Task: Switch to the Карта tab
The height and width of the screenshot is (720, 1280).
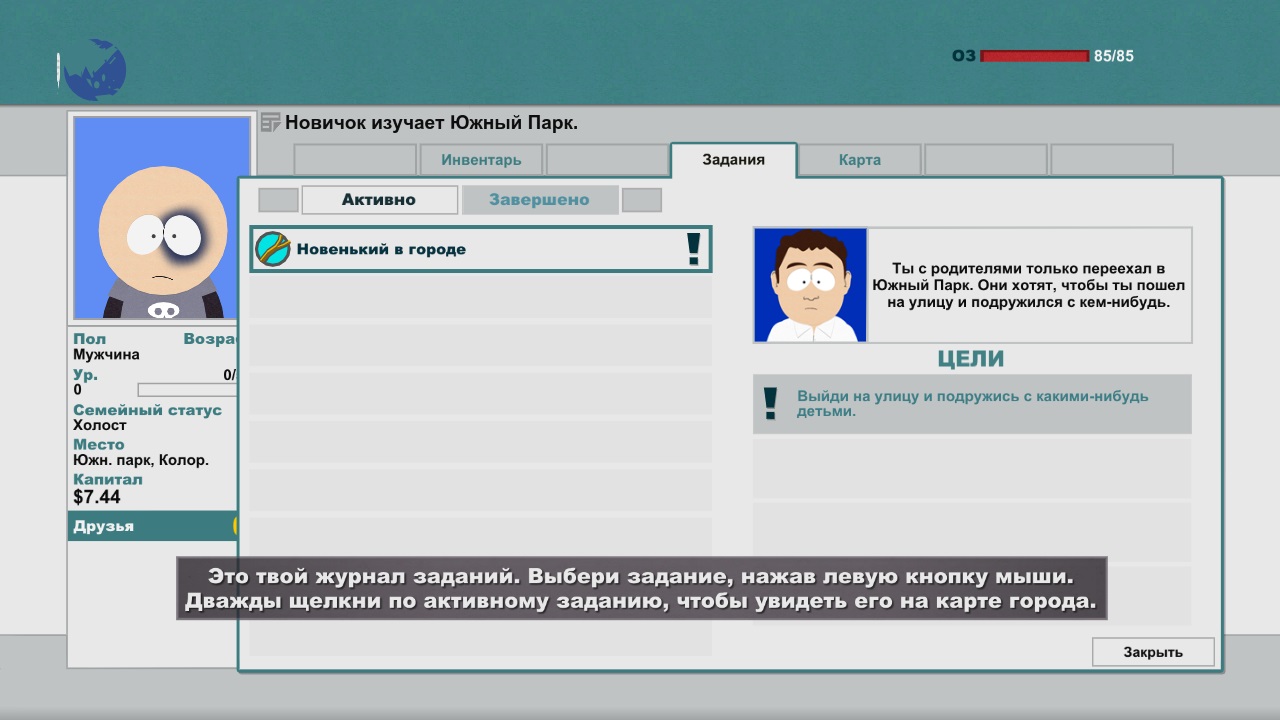Action: (x=859, y=160)
